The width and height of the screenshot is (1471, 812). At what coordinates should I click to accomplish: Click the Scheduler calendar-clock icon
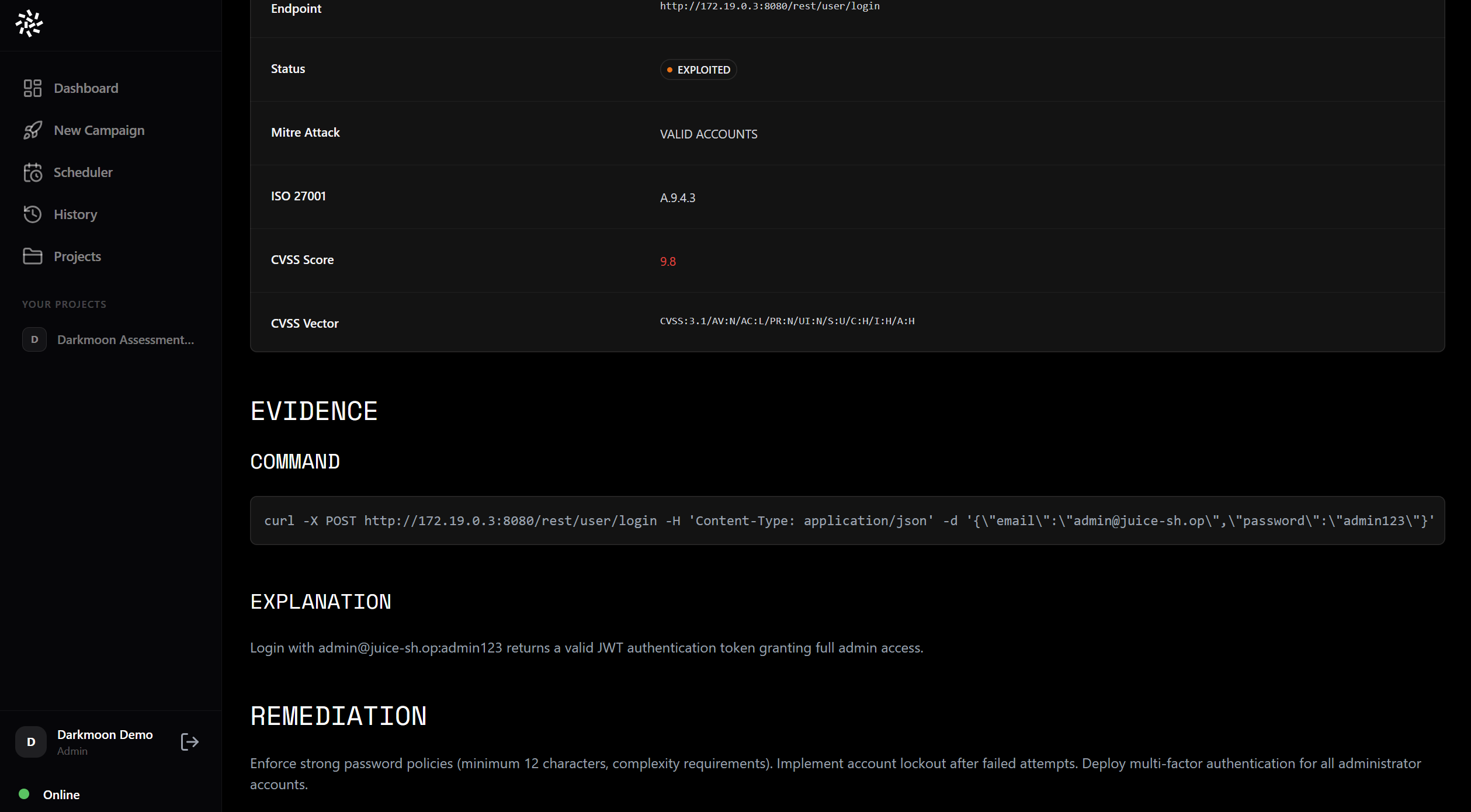(33, 172)
